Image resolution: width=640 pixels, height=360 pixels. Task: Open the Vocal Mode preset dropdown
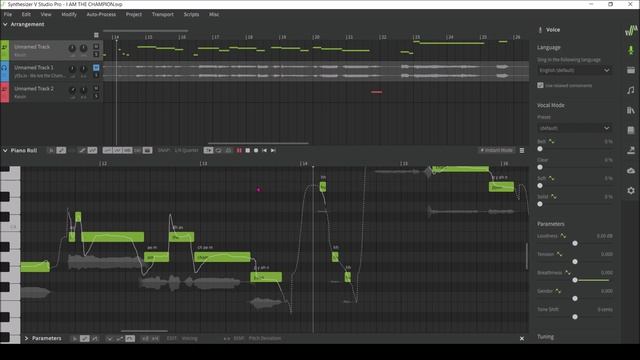click(x=574, y=128)
